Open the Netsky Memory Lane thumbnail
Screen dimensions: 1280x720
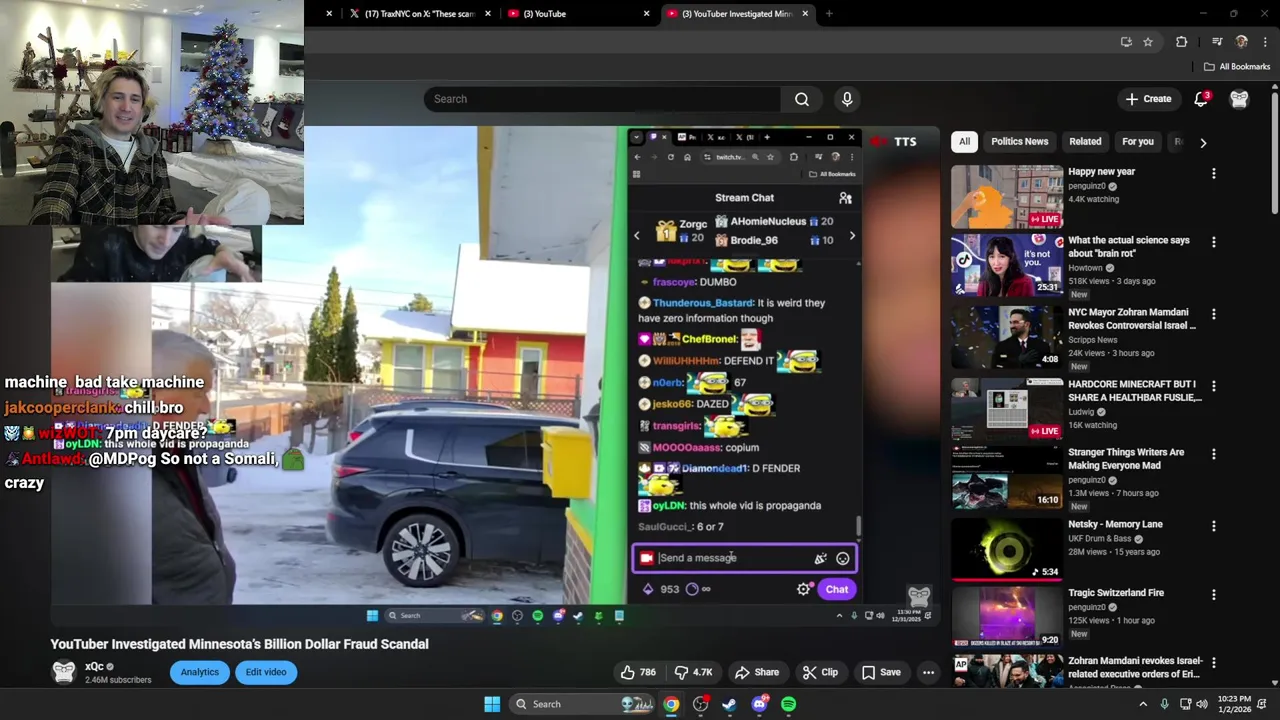point(1007,549)
